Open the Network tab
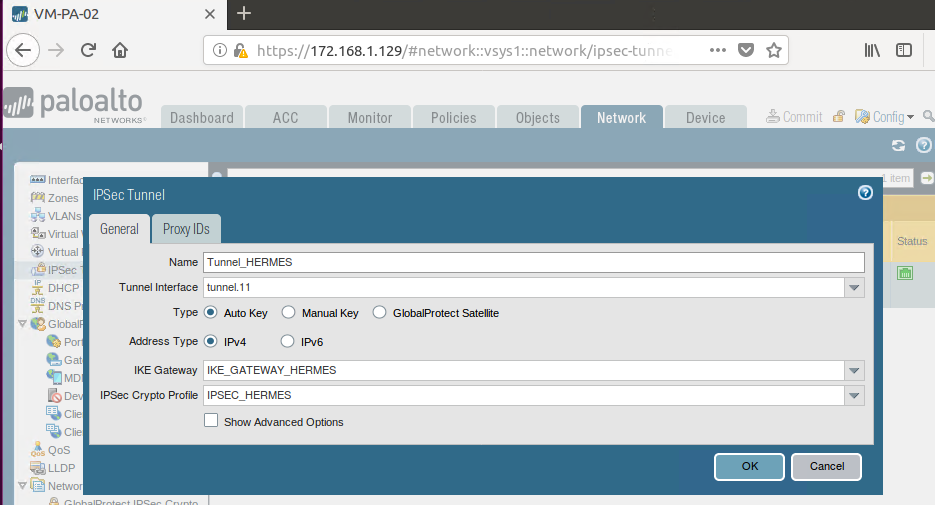 click(622, 117)
